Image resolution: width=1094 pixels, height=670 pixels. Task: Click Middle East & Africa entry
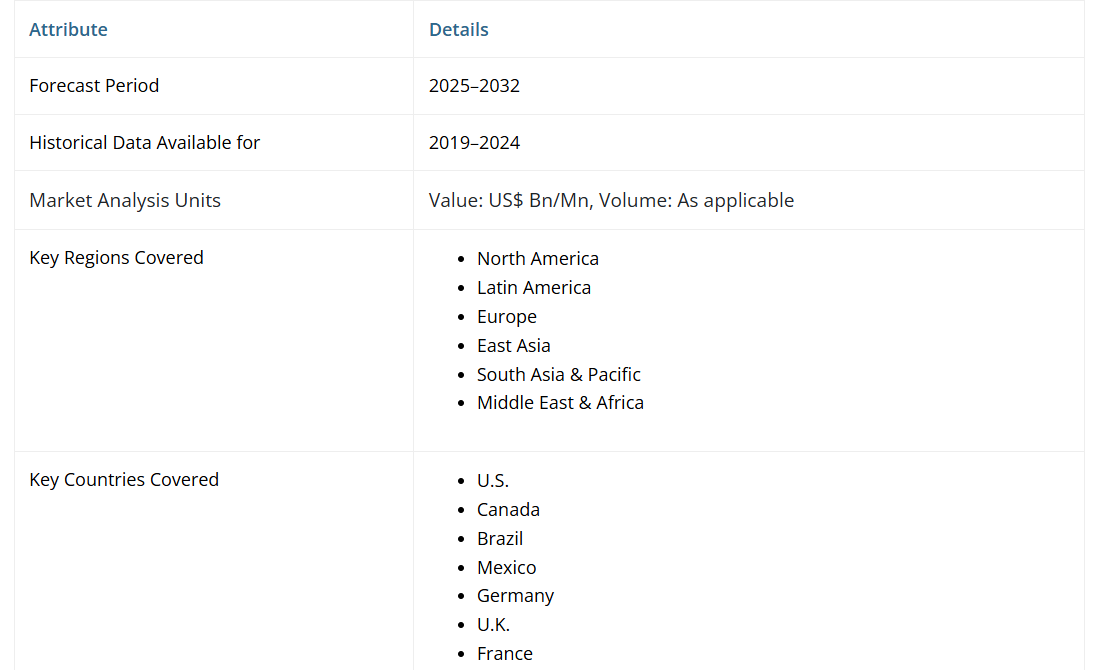560,403
